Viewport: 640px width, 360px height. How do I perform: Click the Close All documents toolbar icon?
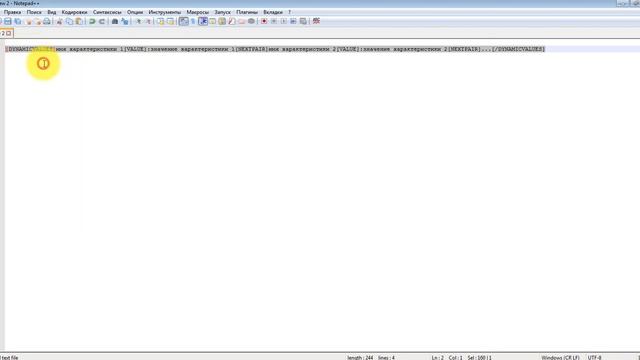click(x=37, y=21)
